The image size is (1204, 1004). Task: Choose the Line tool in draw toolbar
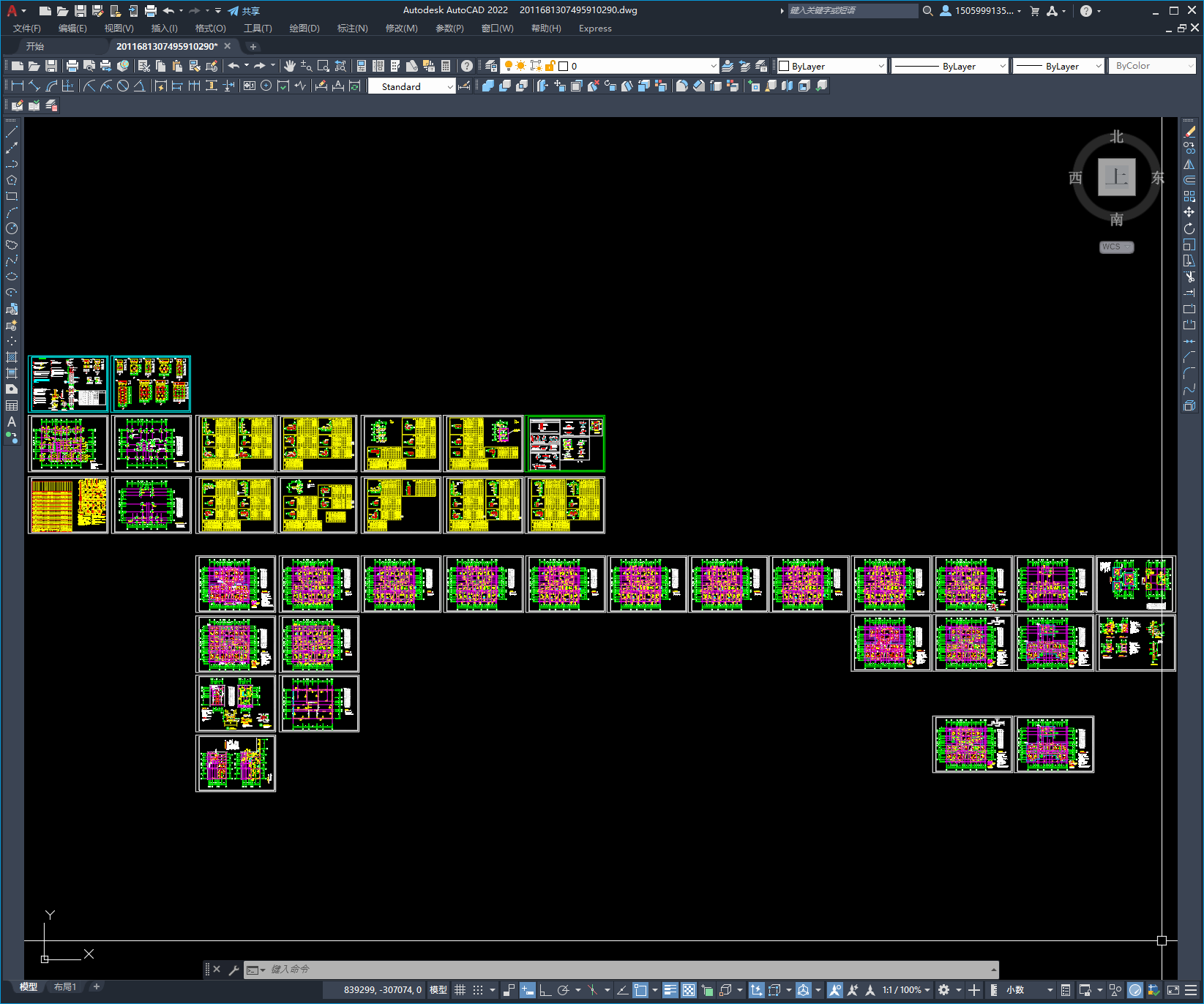[x=12, y=132]
